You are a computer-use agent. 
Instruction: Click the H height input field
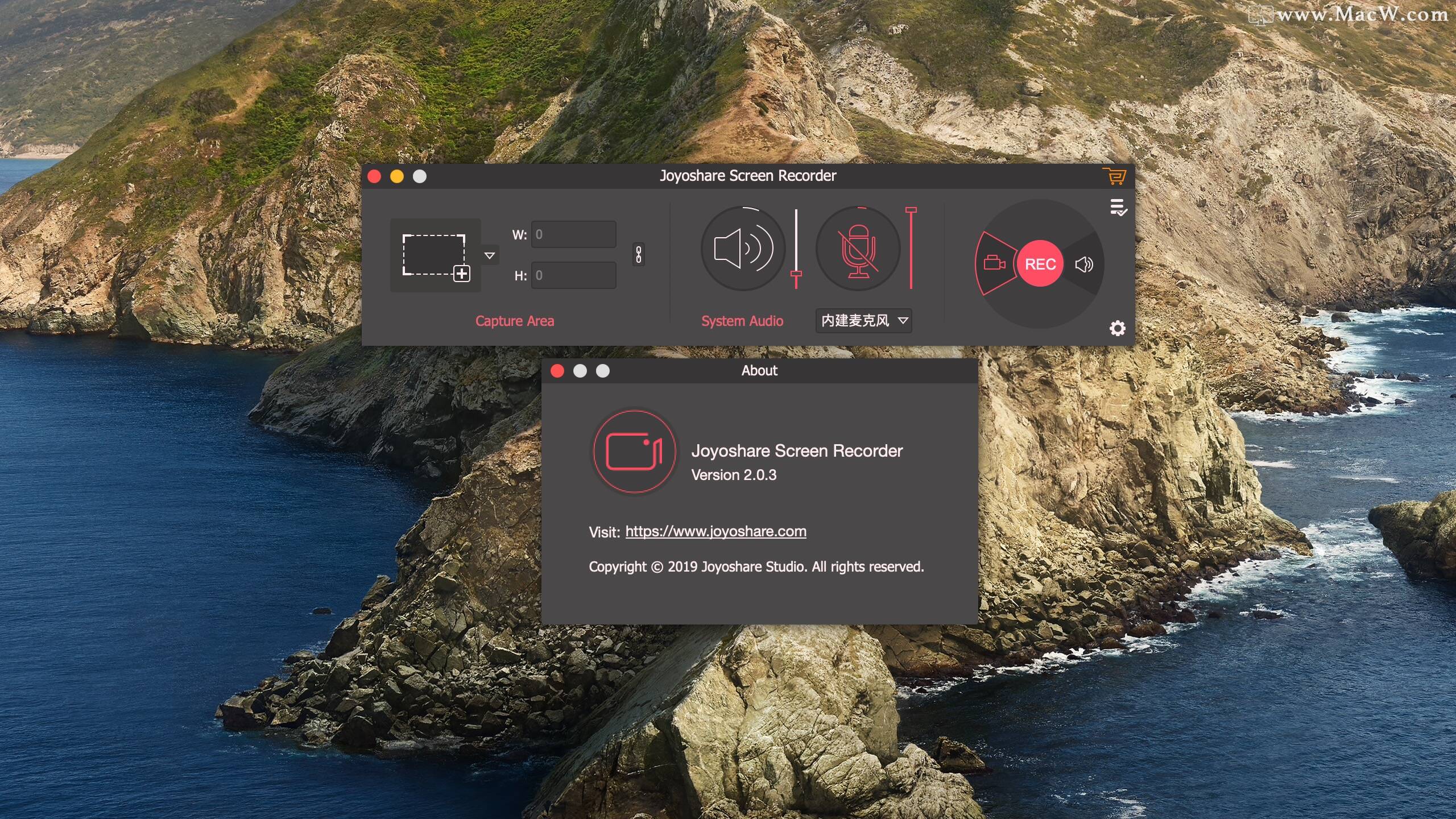coord(573,275)
